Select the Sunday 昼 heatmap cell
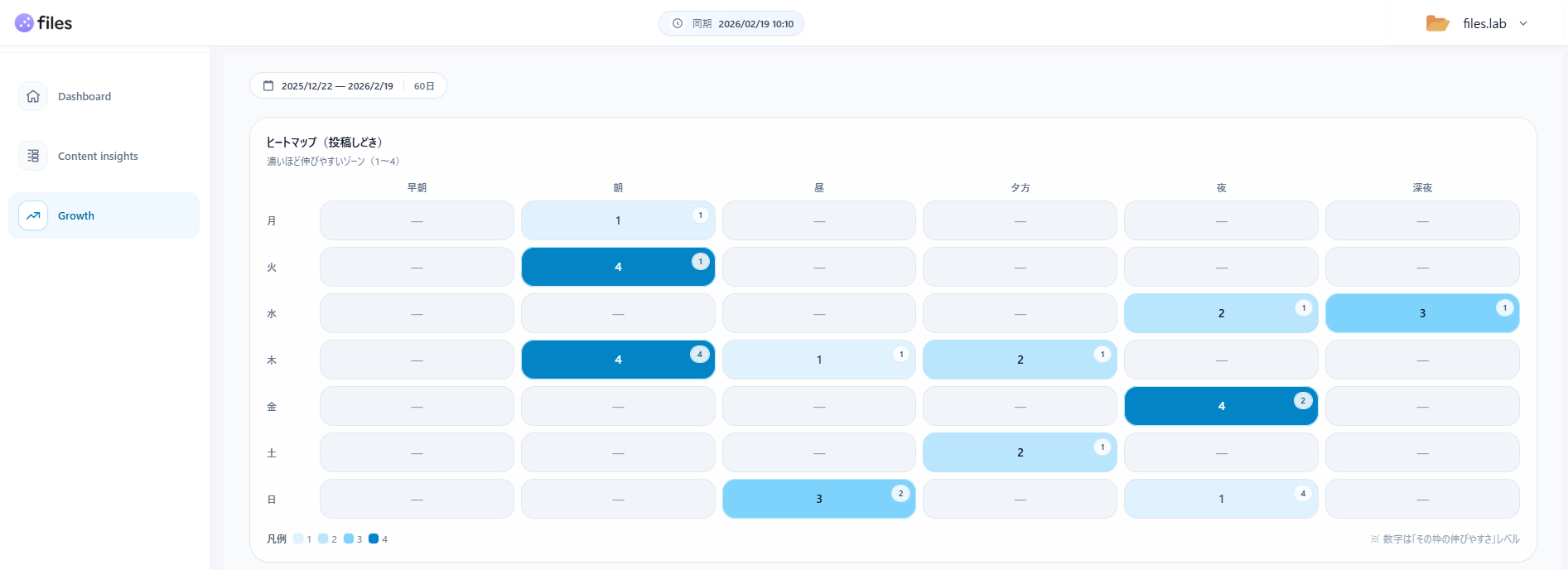The width and height of the screenshot is (1568, 570). coord(818,499)
